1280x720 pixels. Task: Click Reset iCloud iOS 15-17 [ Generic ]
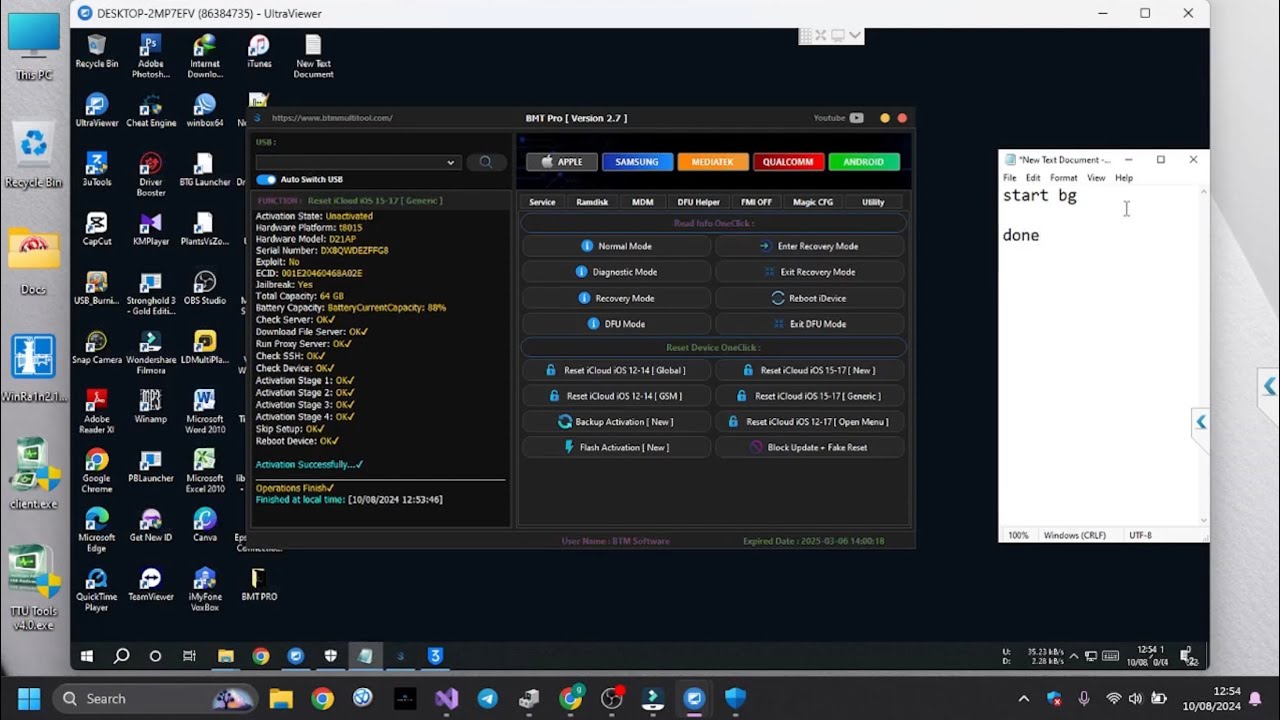809,396
